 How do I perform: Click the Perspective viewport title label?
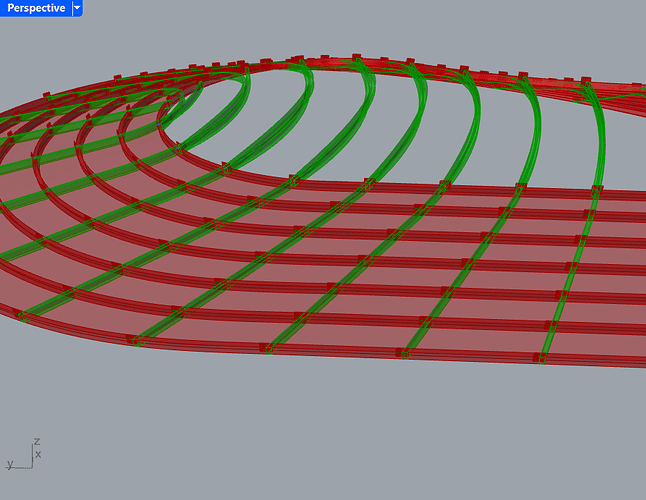click(36, 8)
